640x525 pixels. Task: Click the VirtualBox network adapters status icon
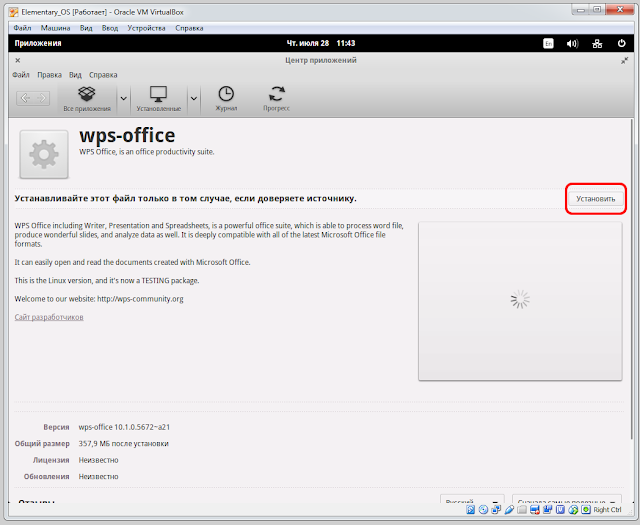(x=496, y=509)
